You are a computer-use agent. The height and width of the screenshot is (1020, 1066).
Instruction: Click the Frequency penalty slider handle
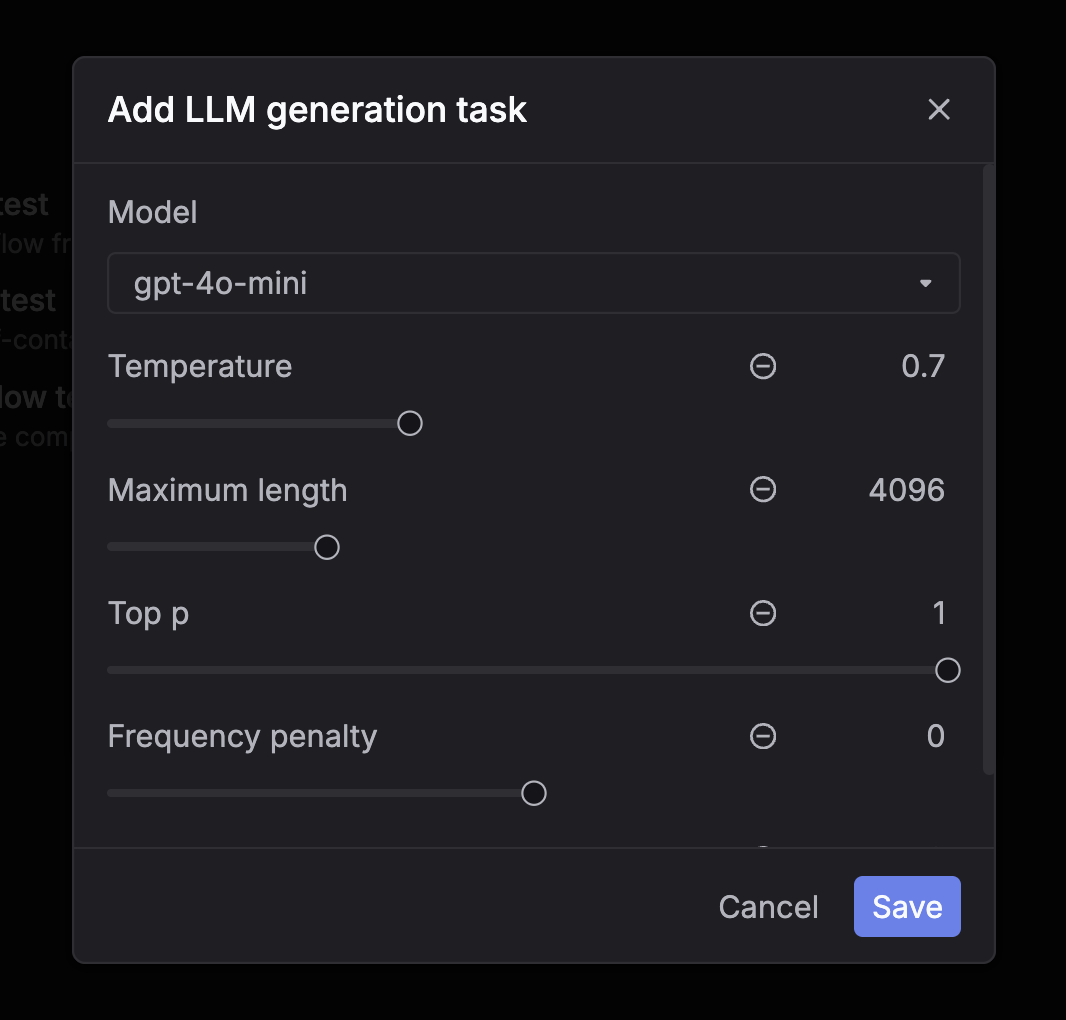click(533, 792)
